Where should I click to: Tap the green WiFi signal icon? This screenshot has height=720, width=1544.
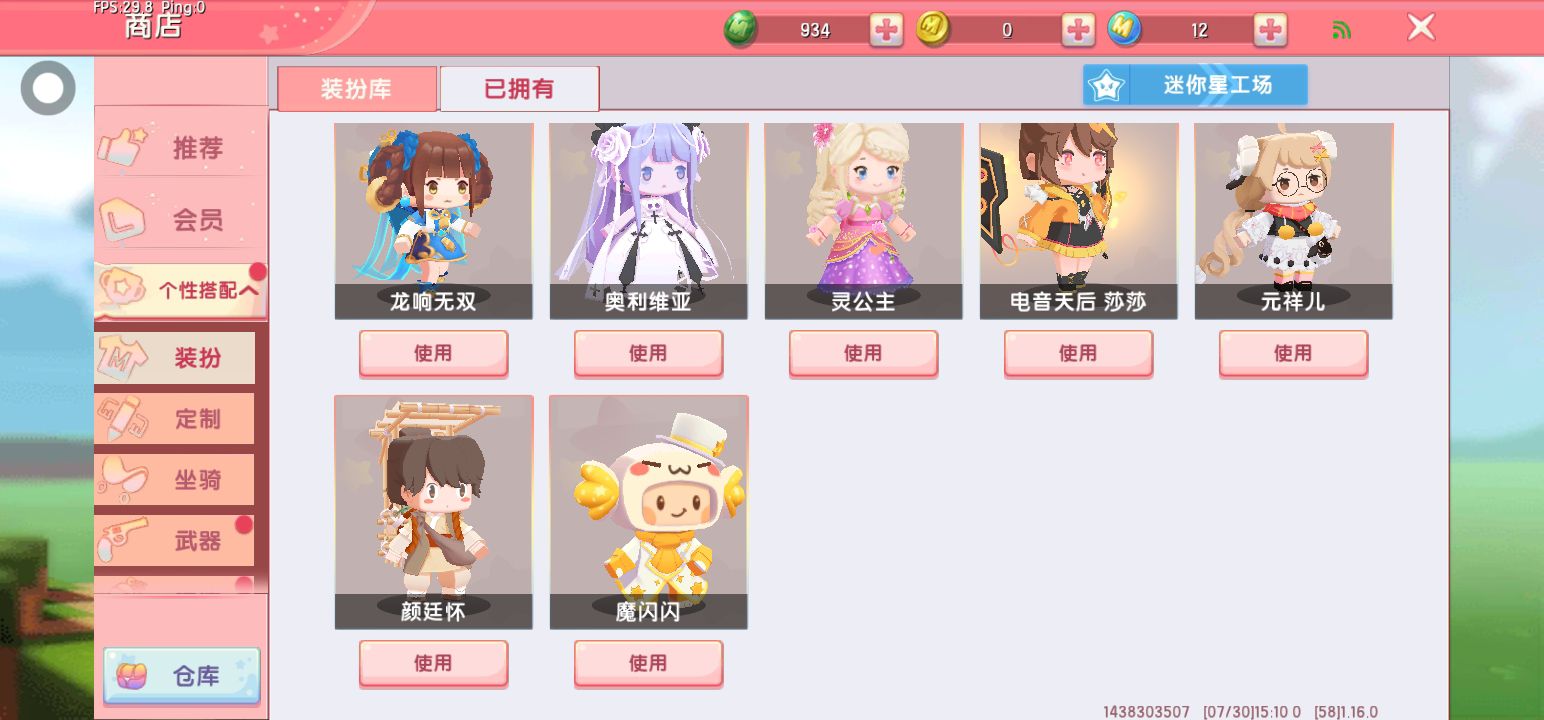click(1342, 30)
